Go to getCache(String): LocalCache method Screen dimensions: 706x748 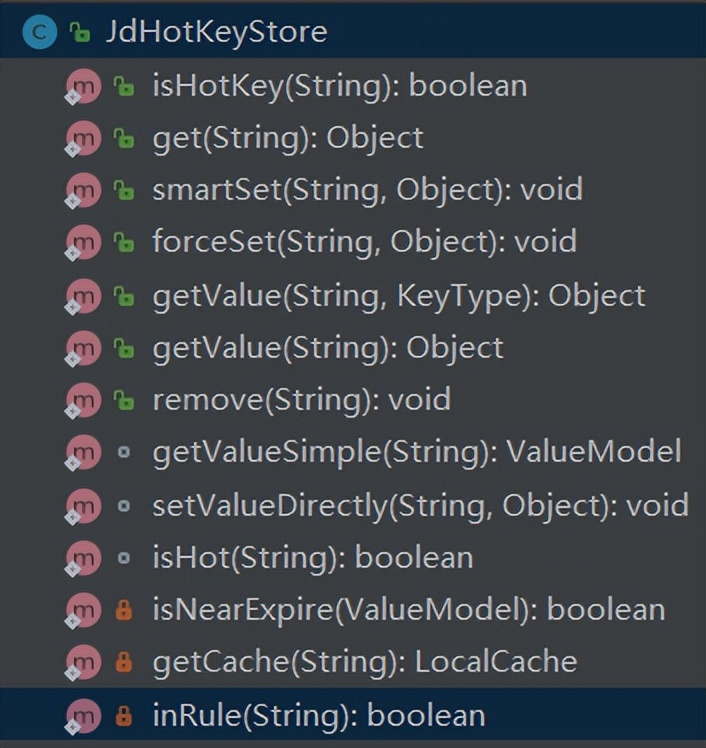point(364,662)
